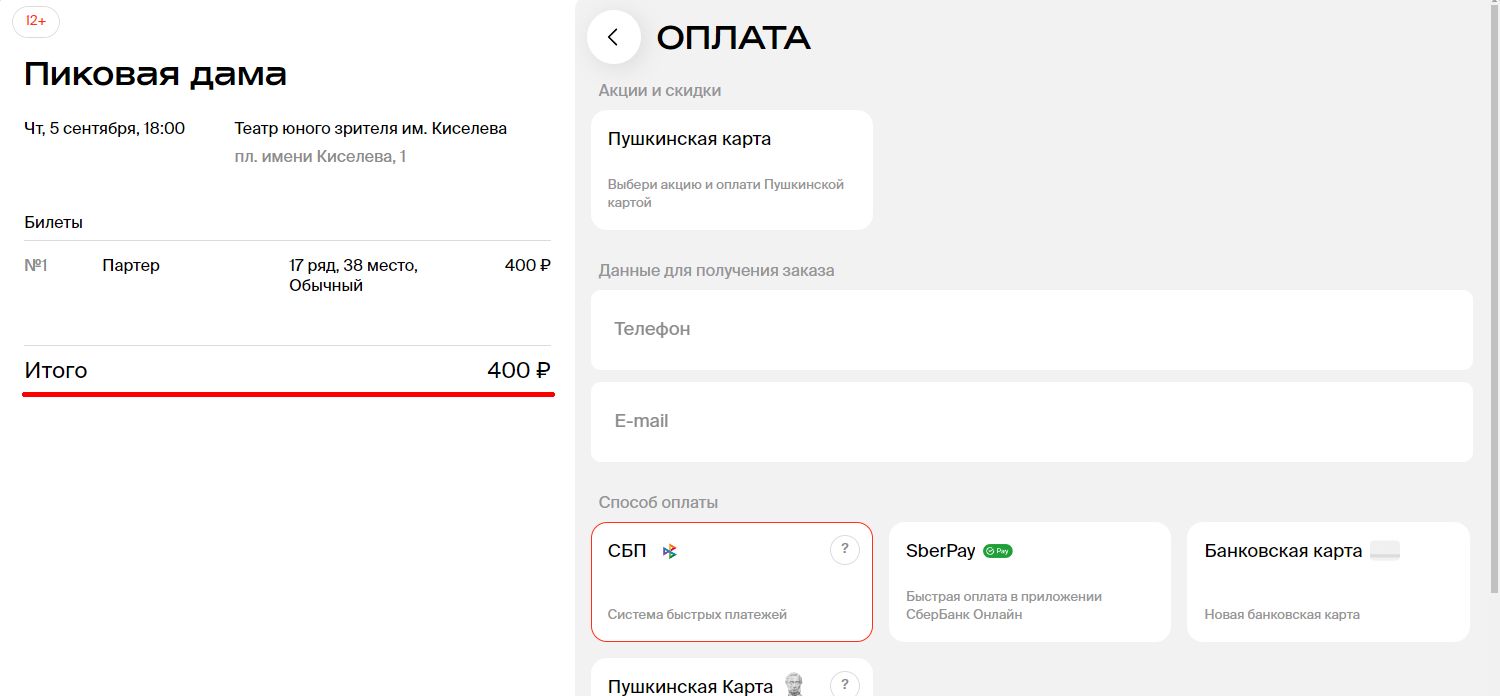Click the Pushkin portrait icon

pyautogui.click(x=795, y=685)
